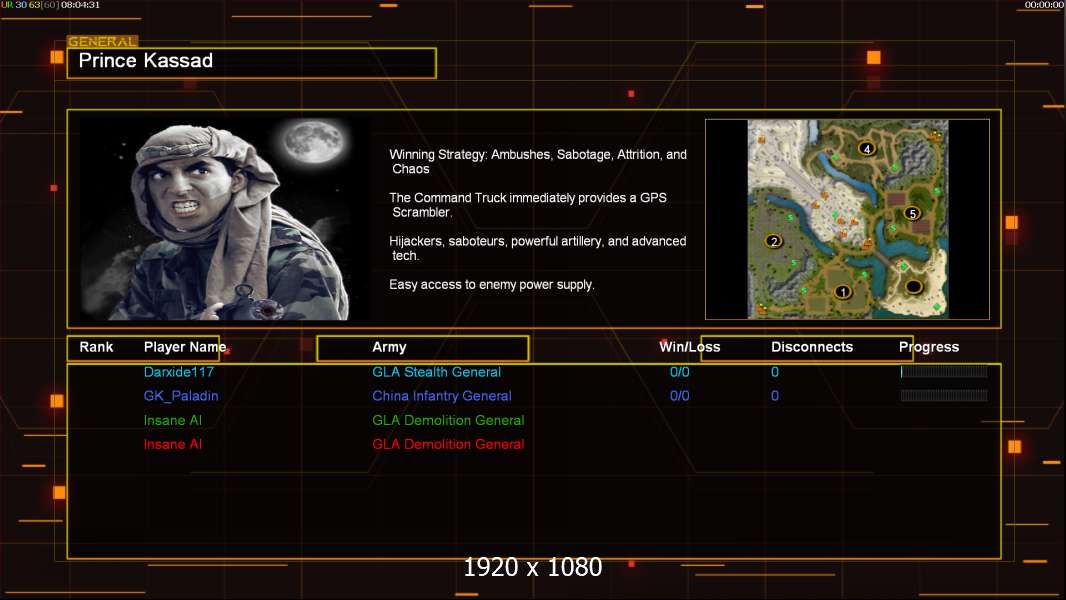This screenshot has width=1066, height=600.
Task: Click the Winning Strategy description text
Action: 538,162
